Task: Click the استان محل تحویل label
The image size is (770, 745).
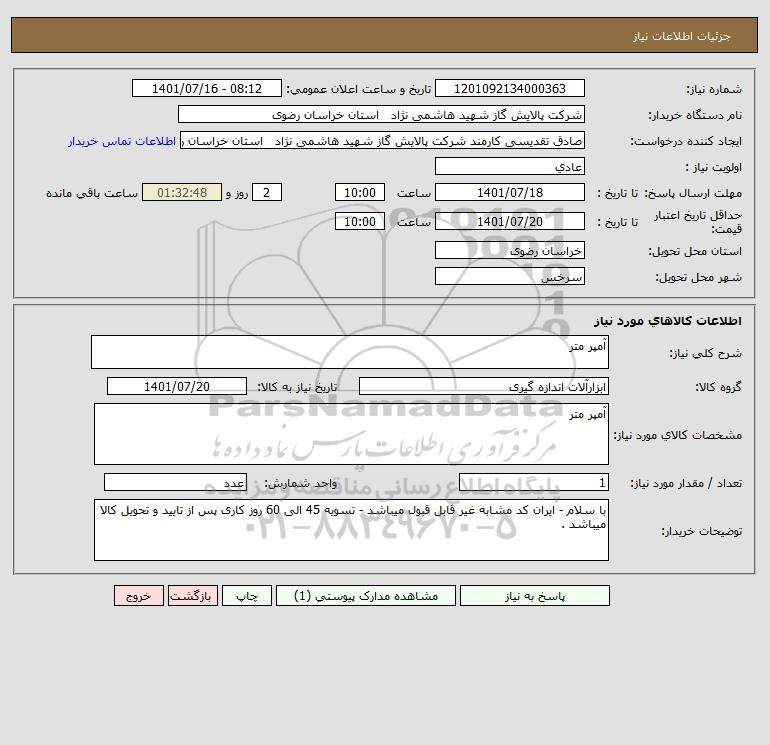Action: (x=695, y=251)
